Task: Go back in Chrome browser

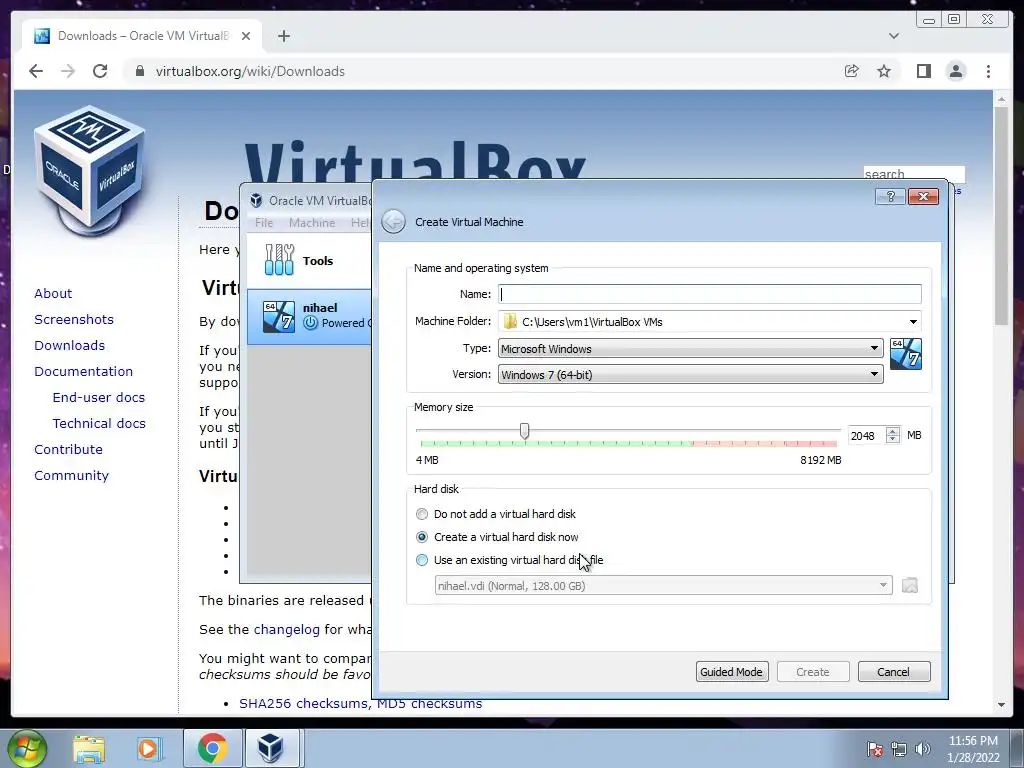Action: coord(36,71)
